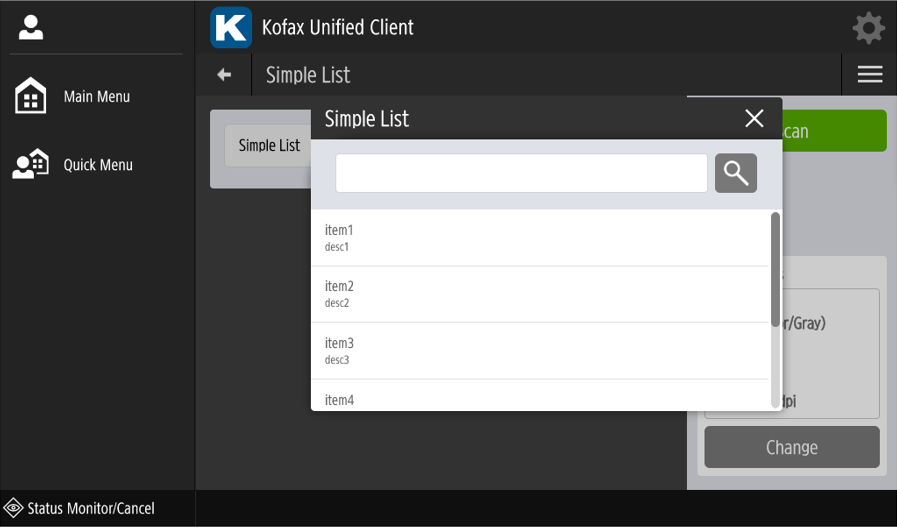This screenshot has width=897, height=529.
Task: Open Quick Menu via its icon
Action: (31, 164)
